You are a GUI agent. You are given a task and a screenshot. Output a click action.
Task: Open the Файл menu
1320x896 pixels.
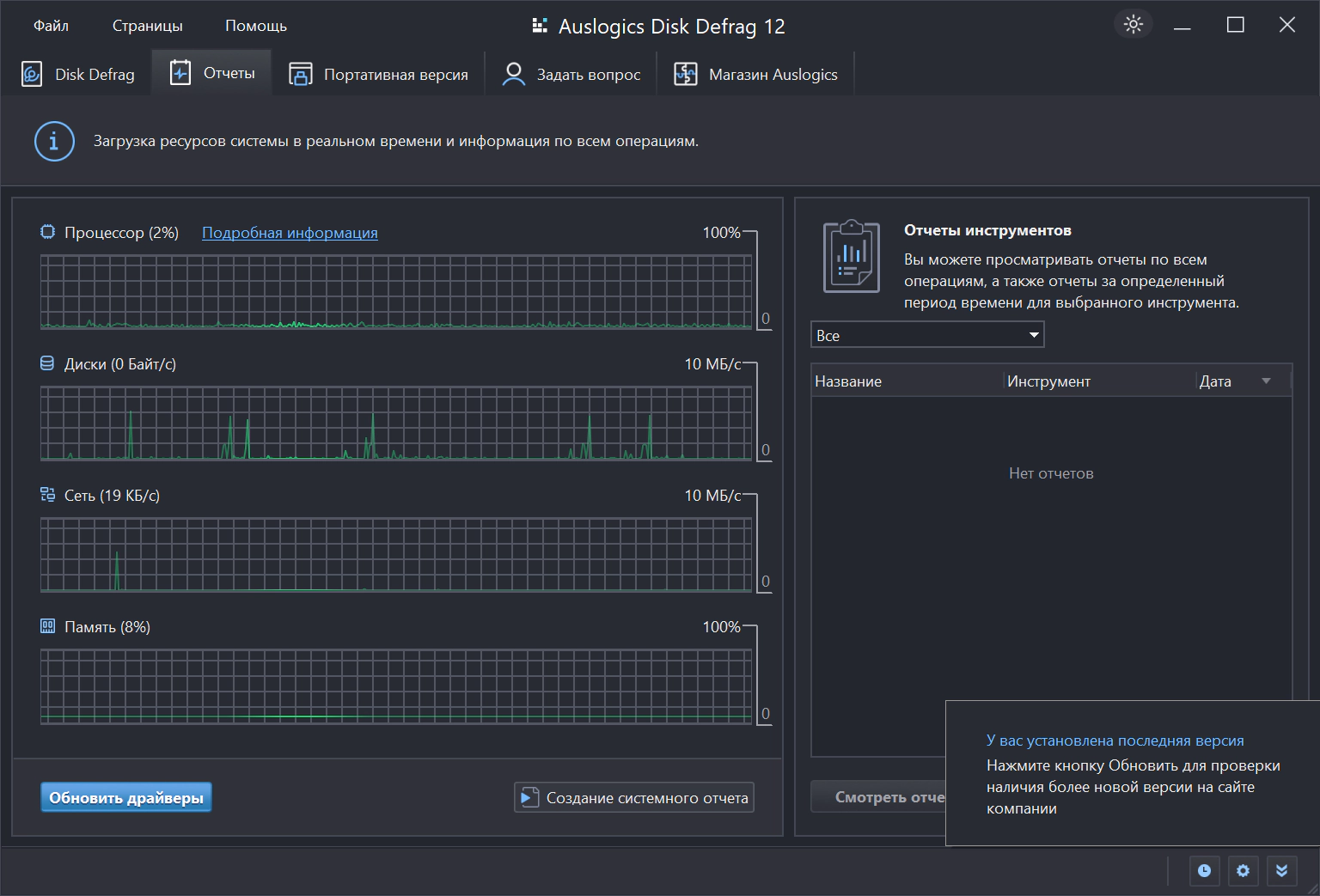click(x=51, y=26)
